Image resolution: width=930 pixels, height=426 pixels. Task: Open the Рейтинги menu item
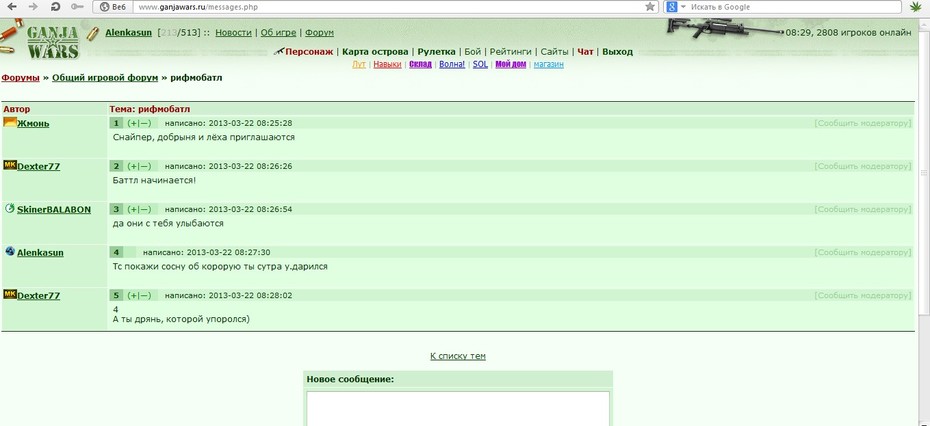(511, 52)
